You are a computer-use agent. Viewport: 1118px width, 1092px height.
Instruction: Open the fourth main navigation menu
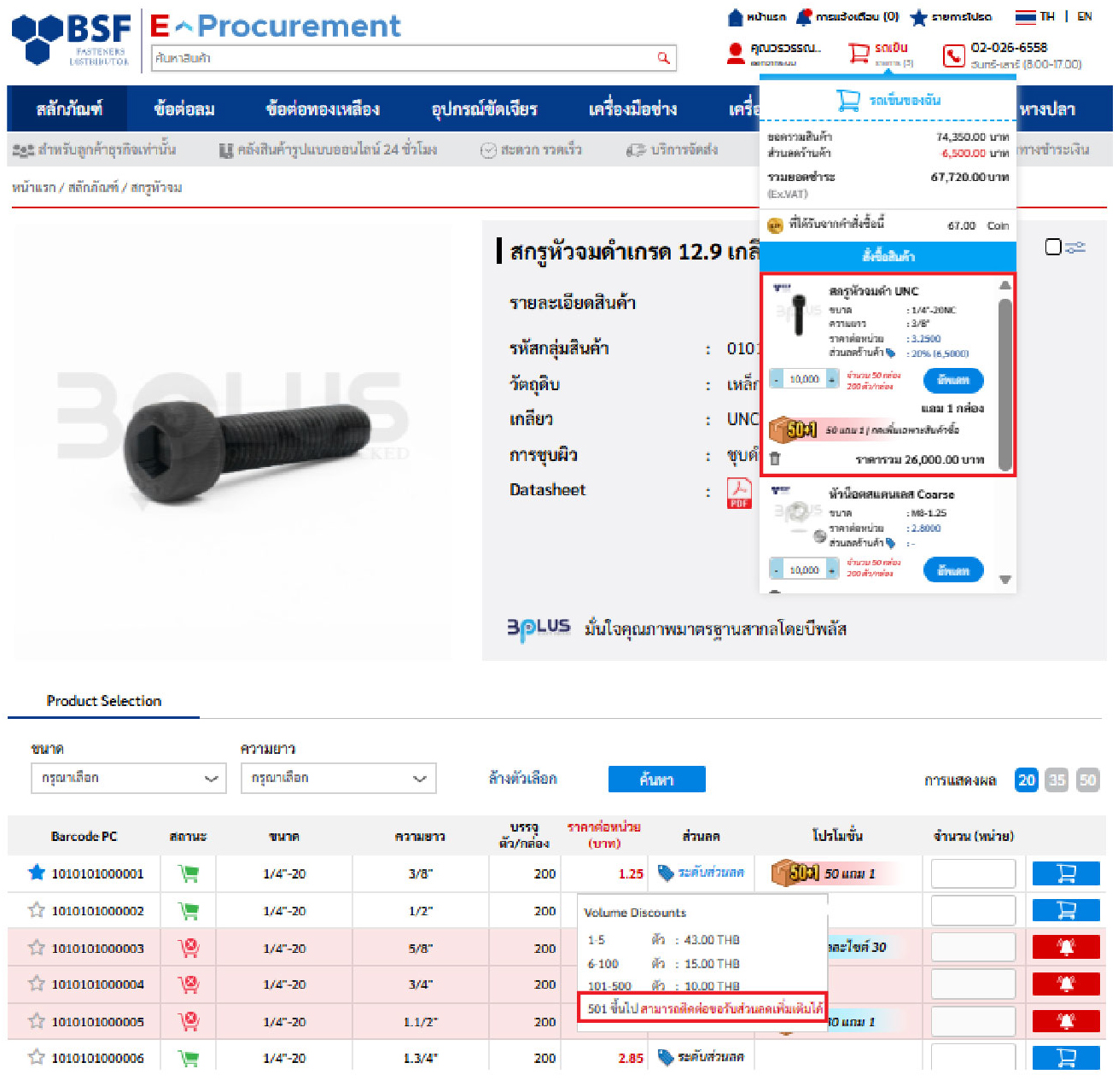tap(484, 109)
